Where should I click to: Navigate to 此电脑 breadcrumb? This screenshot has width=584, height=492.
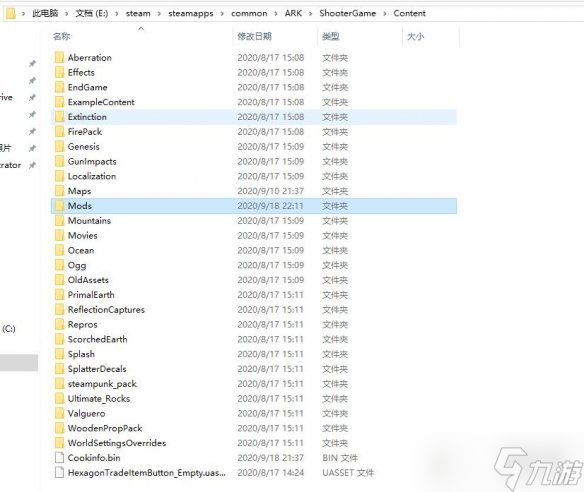point(45,13)
